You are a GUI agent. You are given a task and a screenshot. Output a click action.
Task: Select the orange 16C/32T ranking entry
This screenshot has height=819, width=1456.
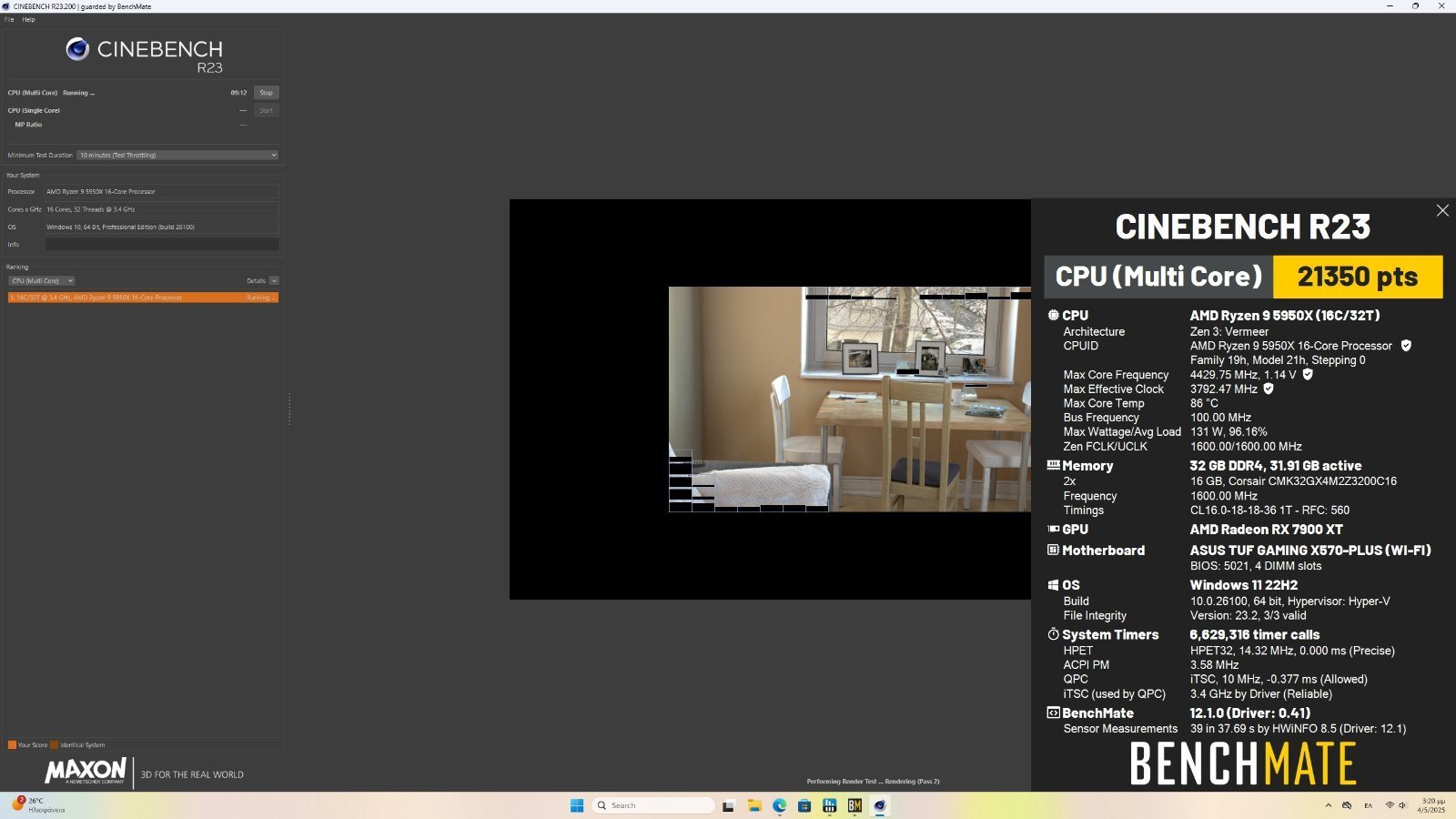click(143, 298)
